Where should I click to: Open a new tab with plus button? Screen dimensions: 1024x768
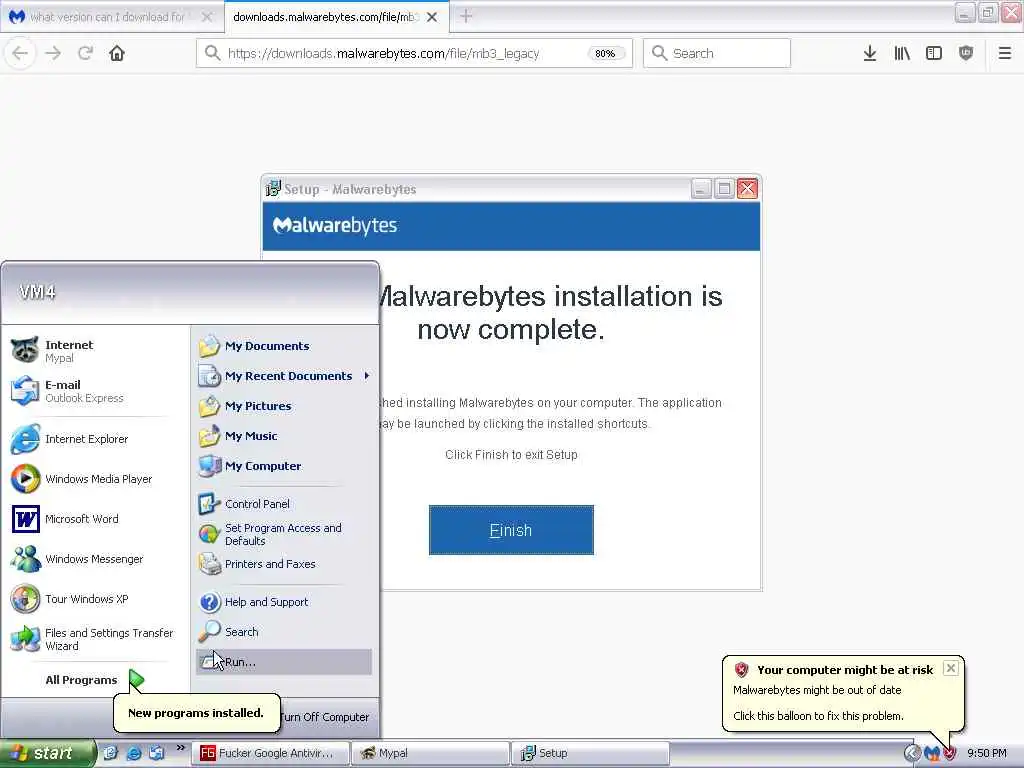466,16
